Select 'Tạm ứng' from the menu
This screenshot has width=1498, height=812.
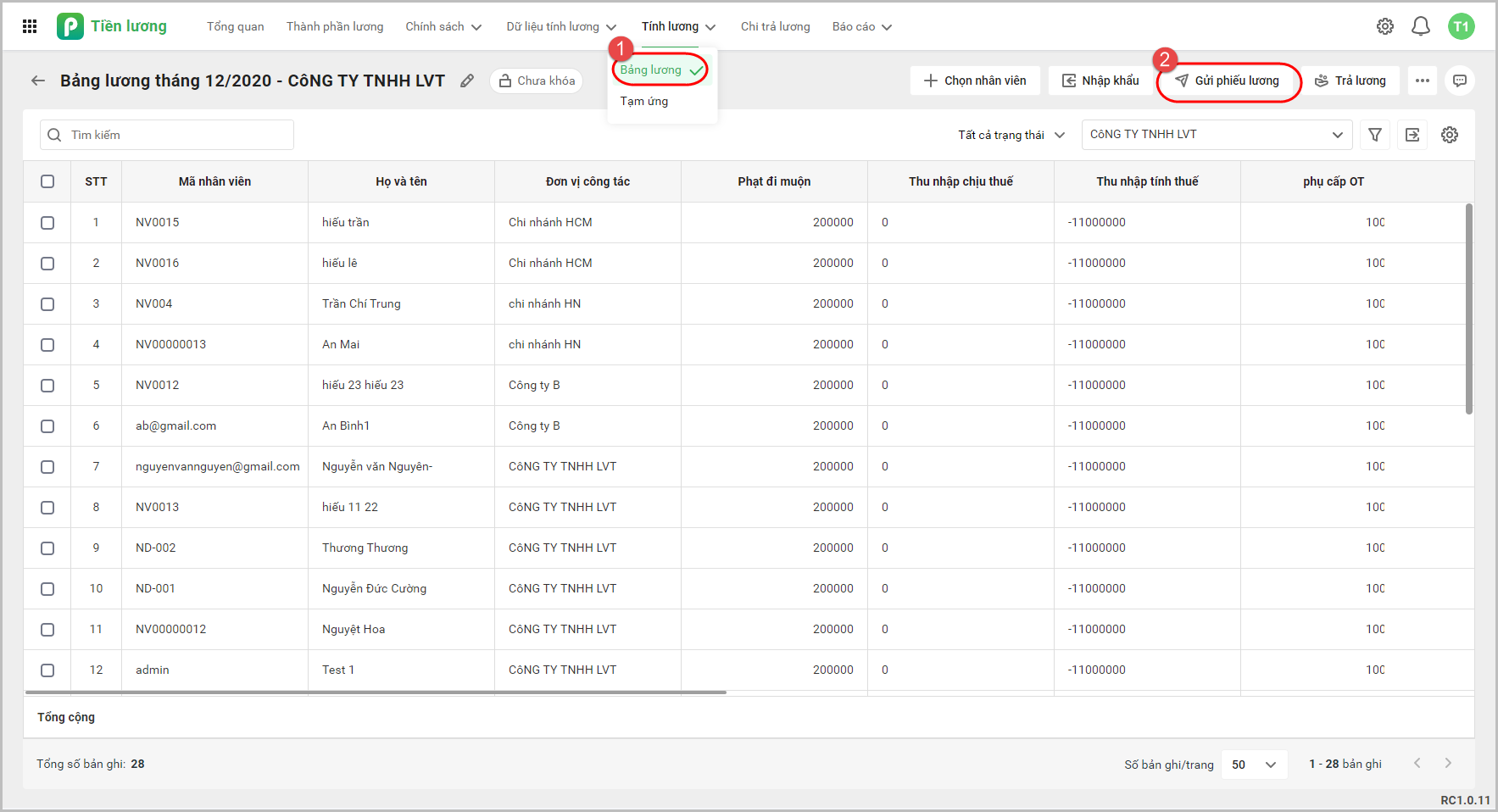click(x=644, y=101)
